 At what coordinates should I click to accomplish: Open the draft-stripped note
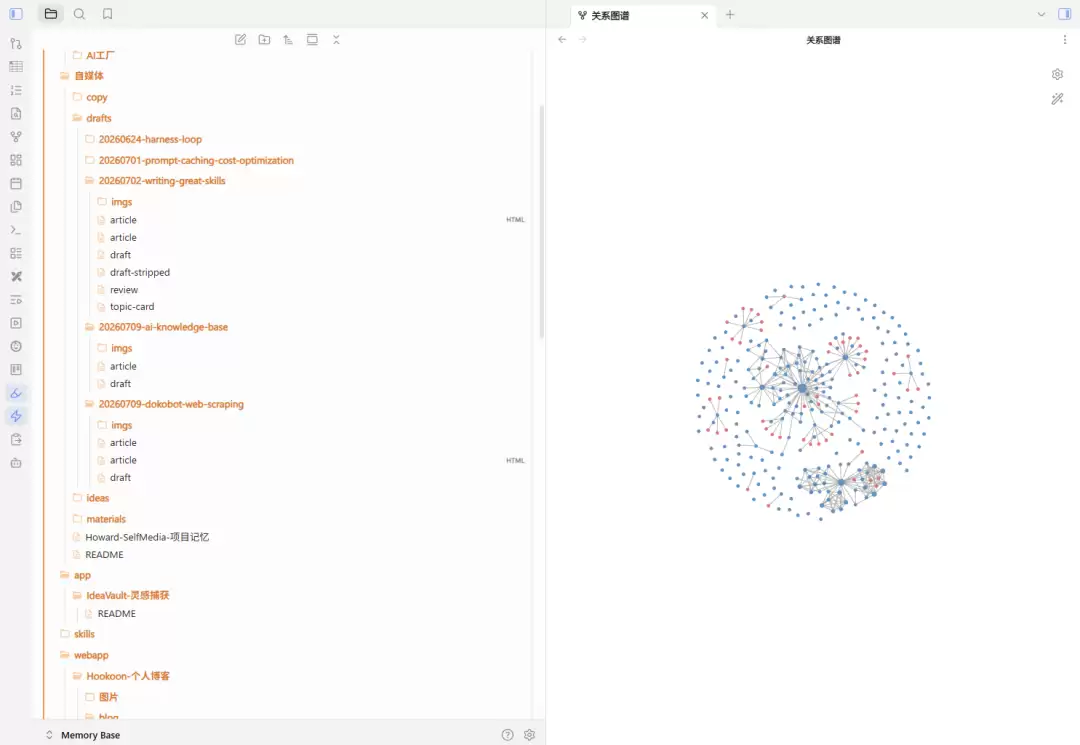click(140, 272)
